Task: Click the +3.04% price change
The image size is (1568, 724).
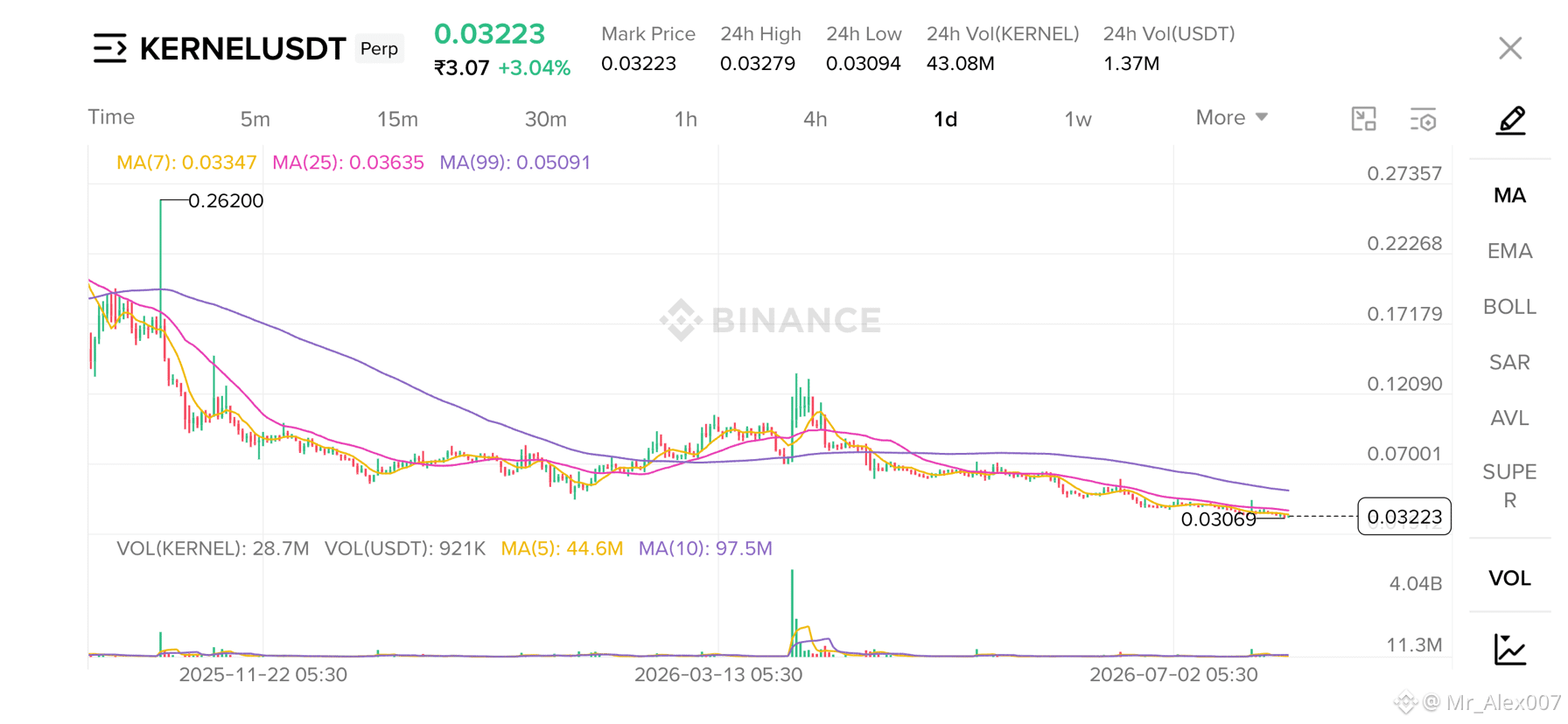Action: coord(535,68)
